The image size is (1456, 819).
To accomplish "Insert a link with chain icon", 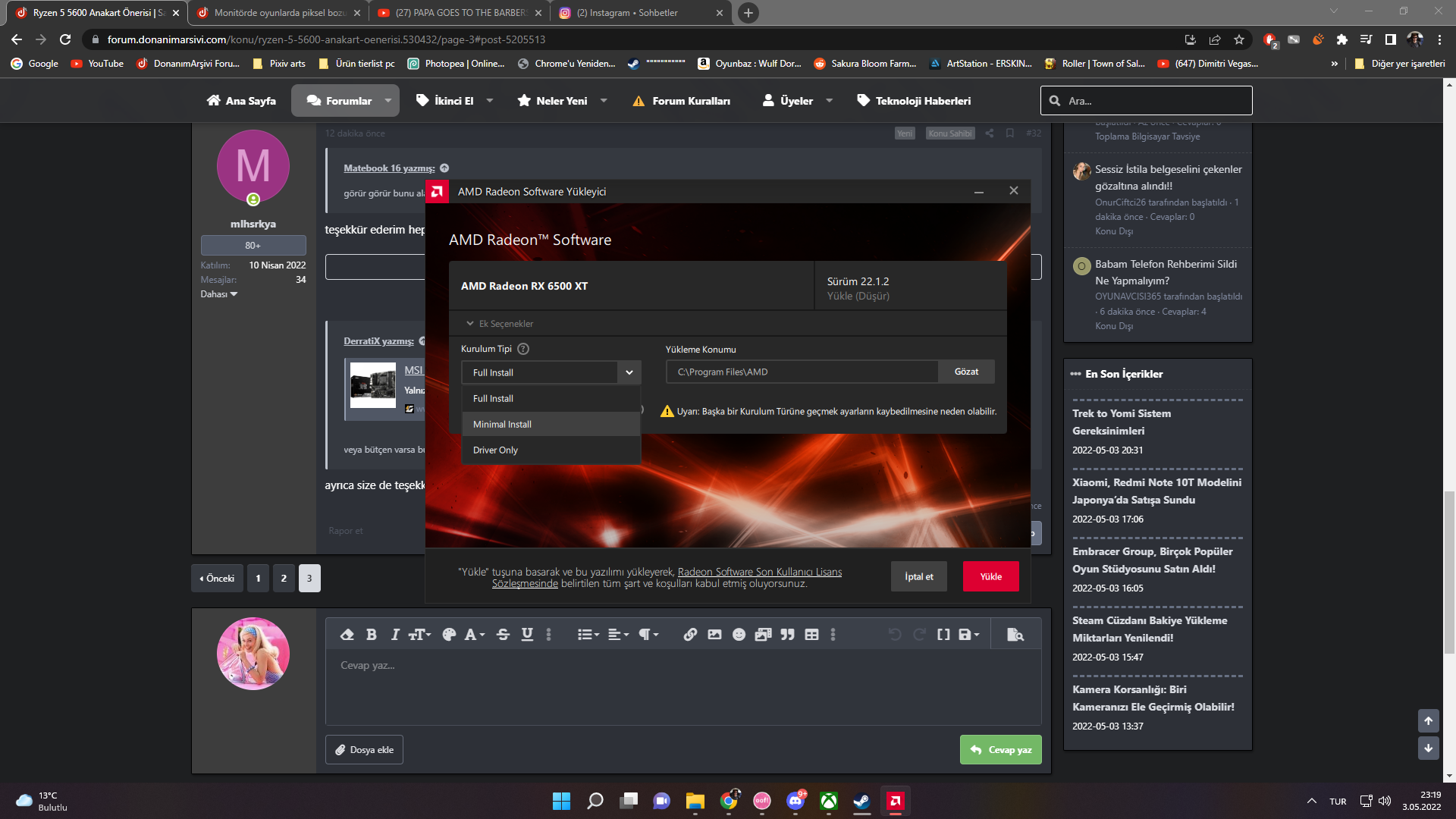I will coord(690,635).
